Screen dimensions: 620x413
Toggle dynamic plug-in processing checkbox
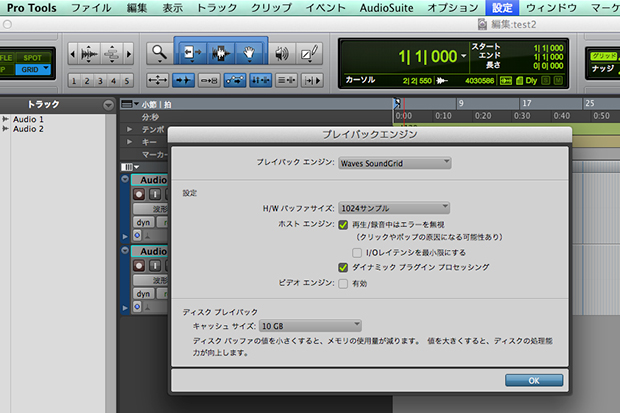343,267
